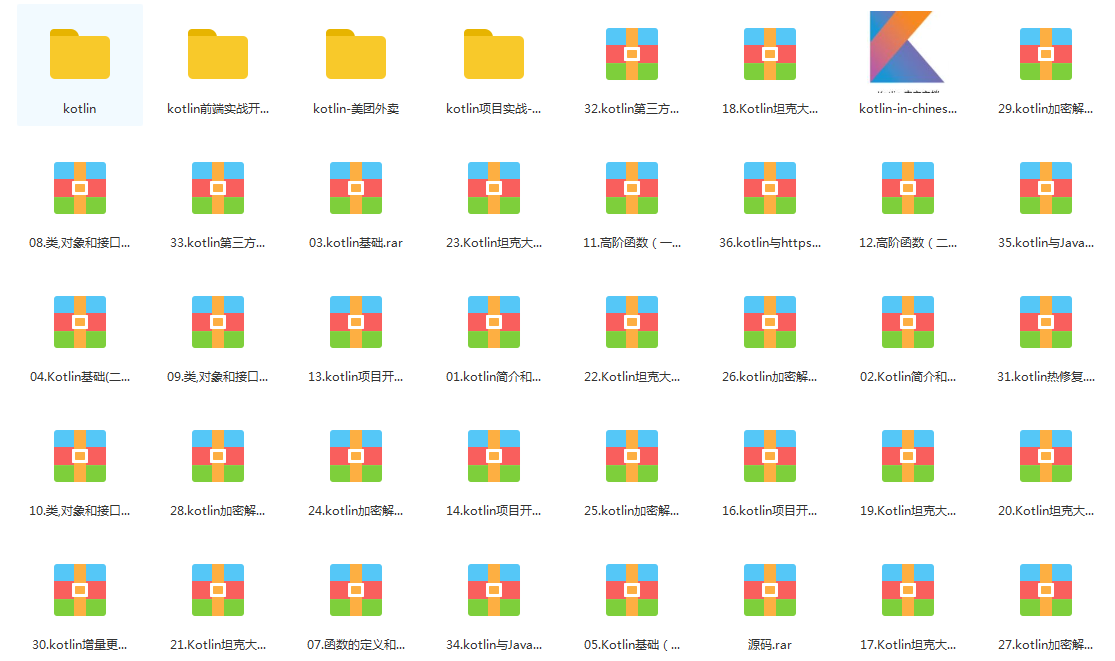Select the file label 14.kotlin项目开...
Image resolution: width=1115 pixels, height=661 pixels.
[493, 510]
